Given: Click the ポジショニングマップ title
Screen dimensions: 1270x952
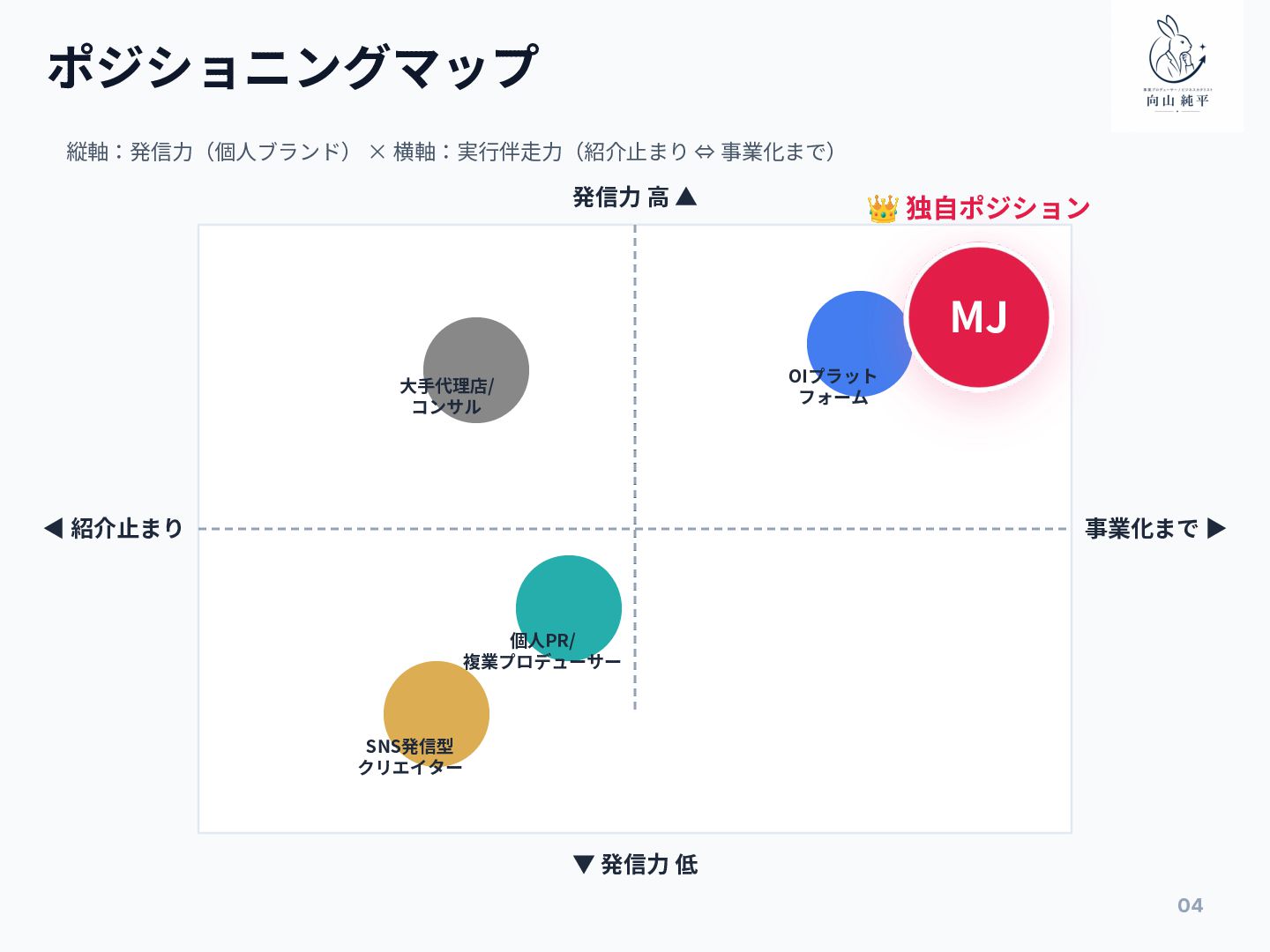Looking at the screenshot, I should (x=292, y=67).
